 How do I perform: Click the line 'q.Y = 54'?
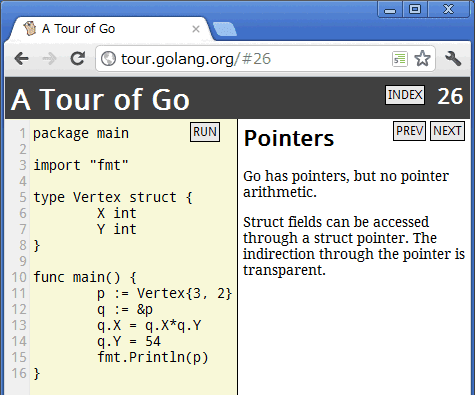129,341
